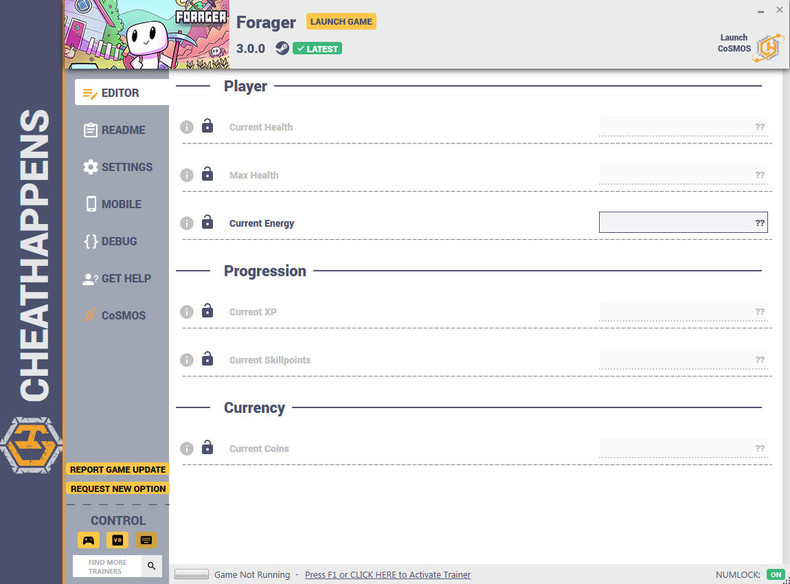Open the MOBILE tab
Viewport: 790px width, 584px height.
point(113,204)
